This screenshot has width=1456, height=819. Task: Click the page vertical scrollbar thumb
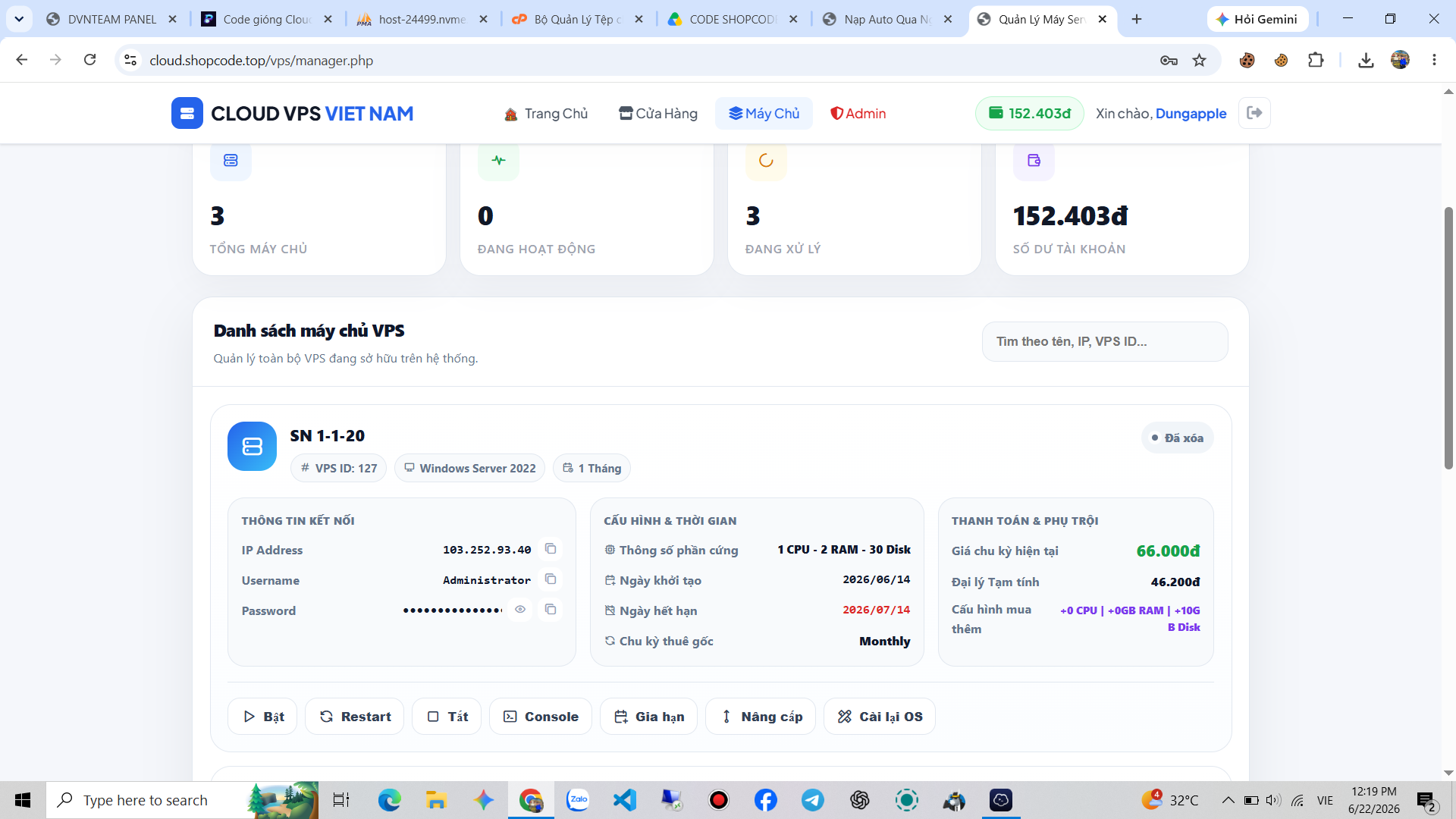click(x=1448, y=337)
